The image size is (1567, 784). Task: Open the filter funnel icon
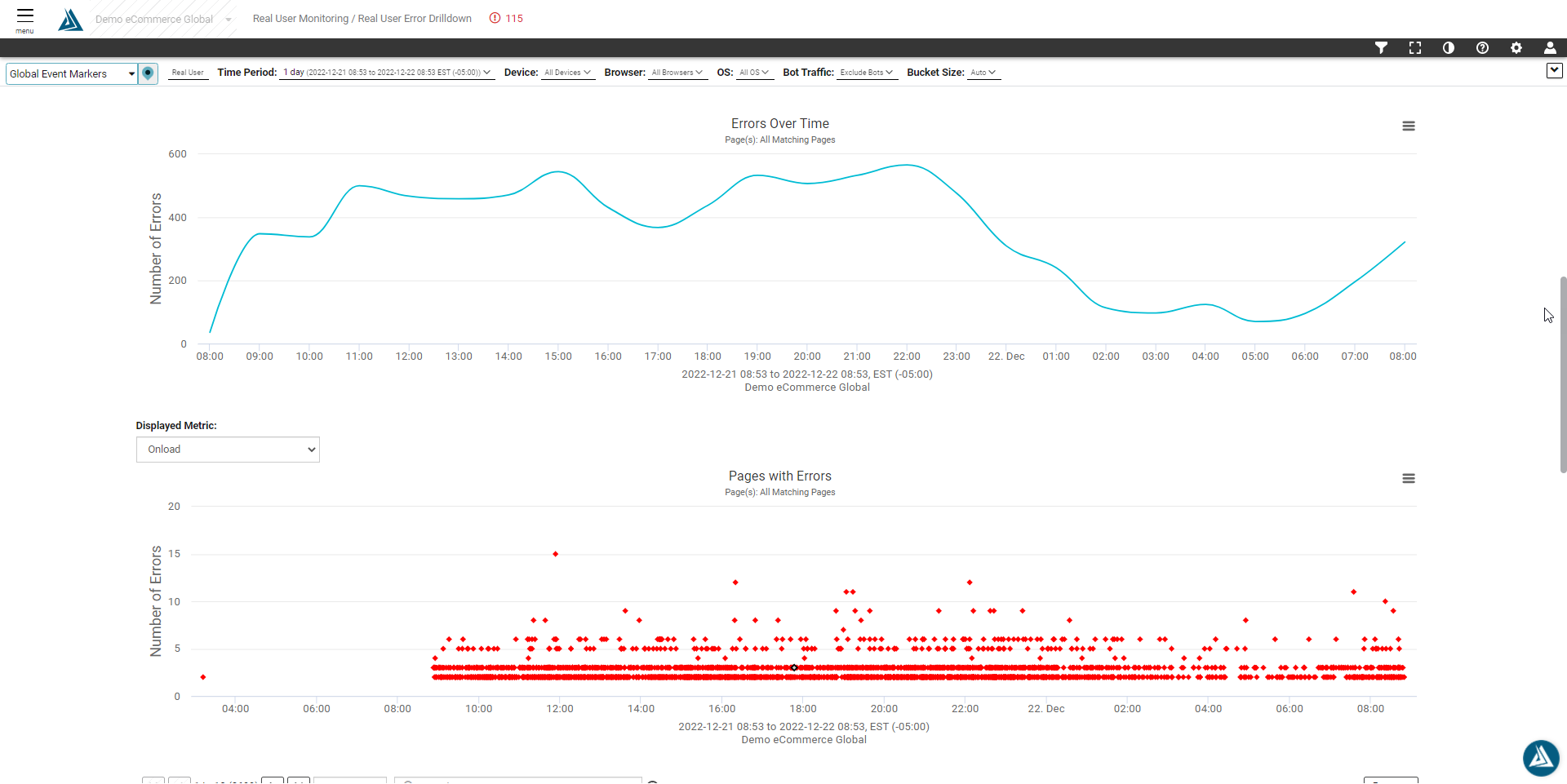coord(1381,48)
